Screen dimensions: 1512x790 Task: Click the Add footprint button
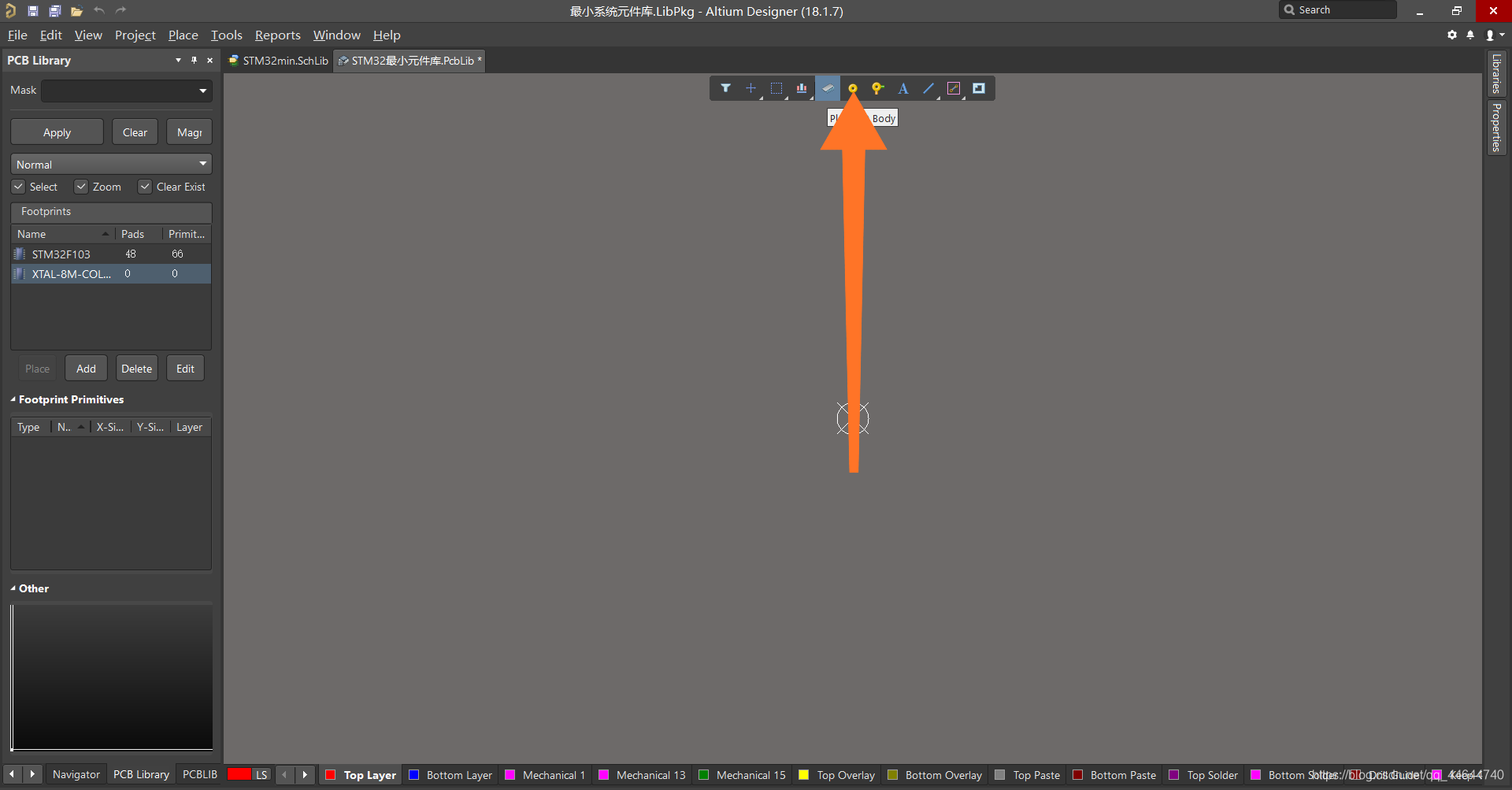86,369
